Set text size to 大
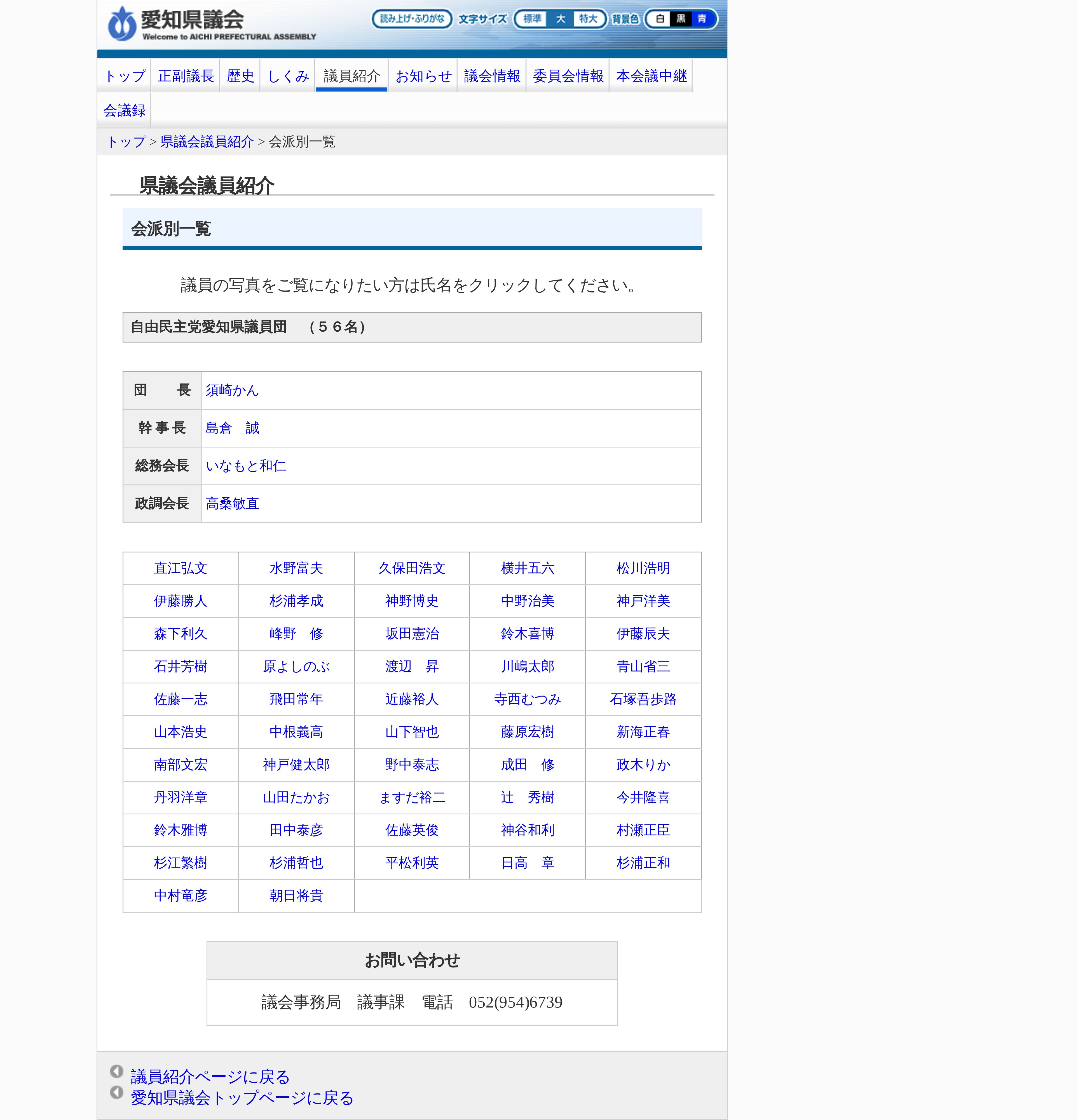 (x=561, y=19)
